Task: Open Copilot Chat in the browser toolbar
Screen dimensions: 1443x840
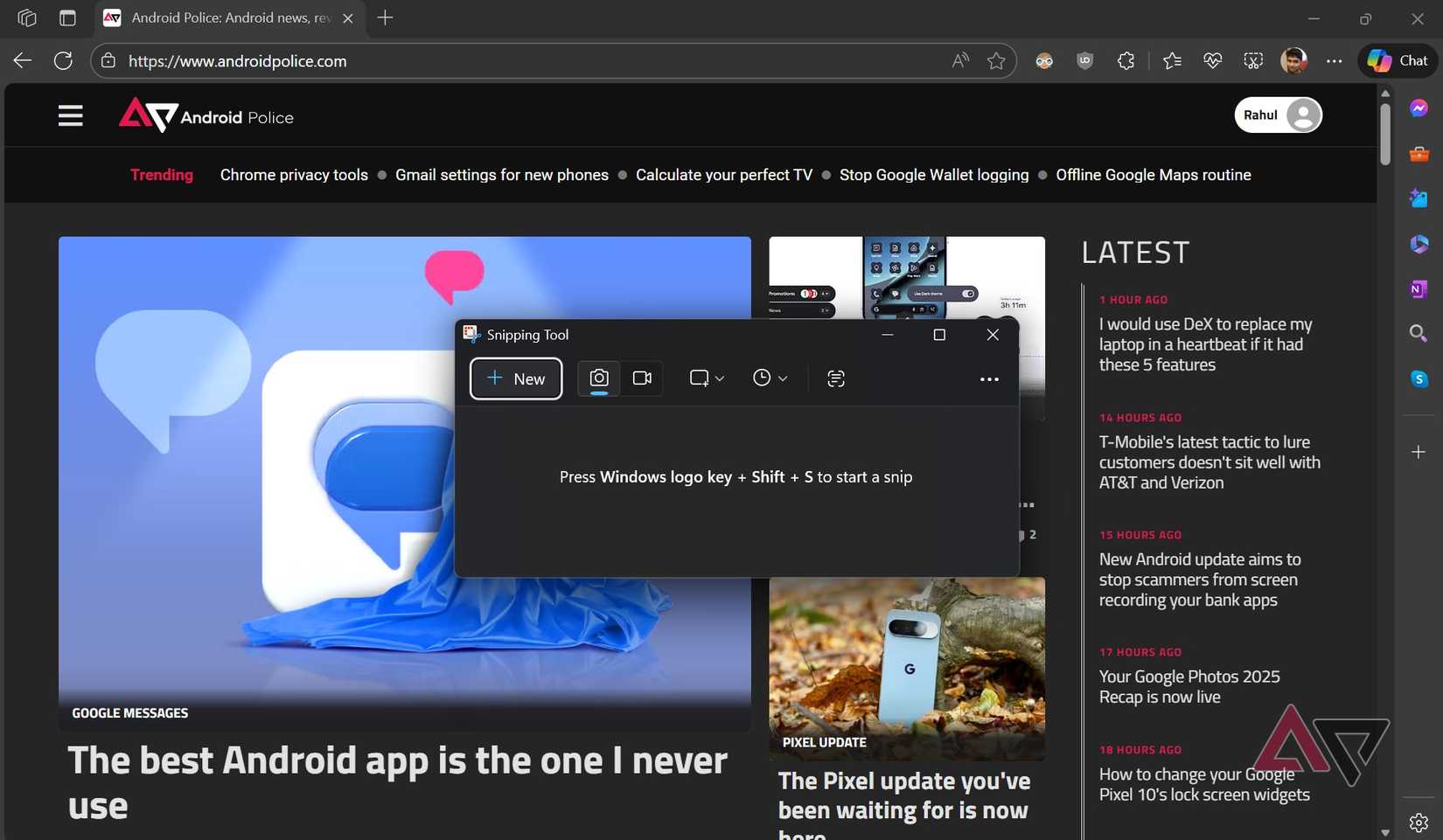Action: [1395, 60]
